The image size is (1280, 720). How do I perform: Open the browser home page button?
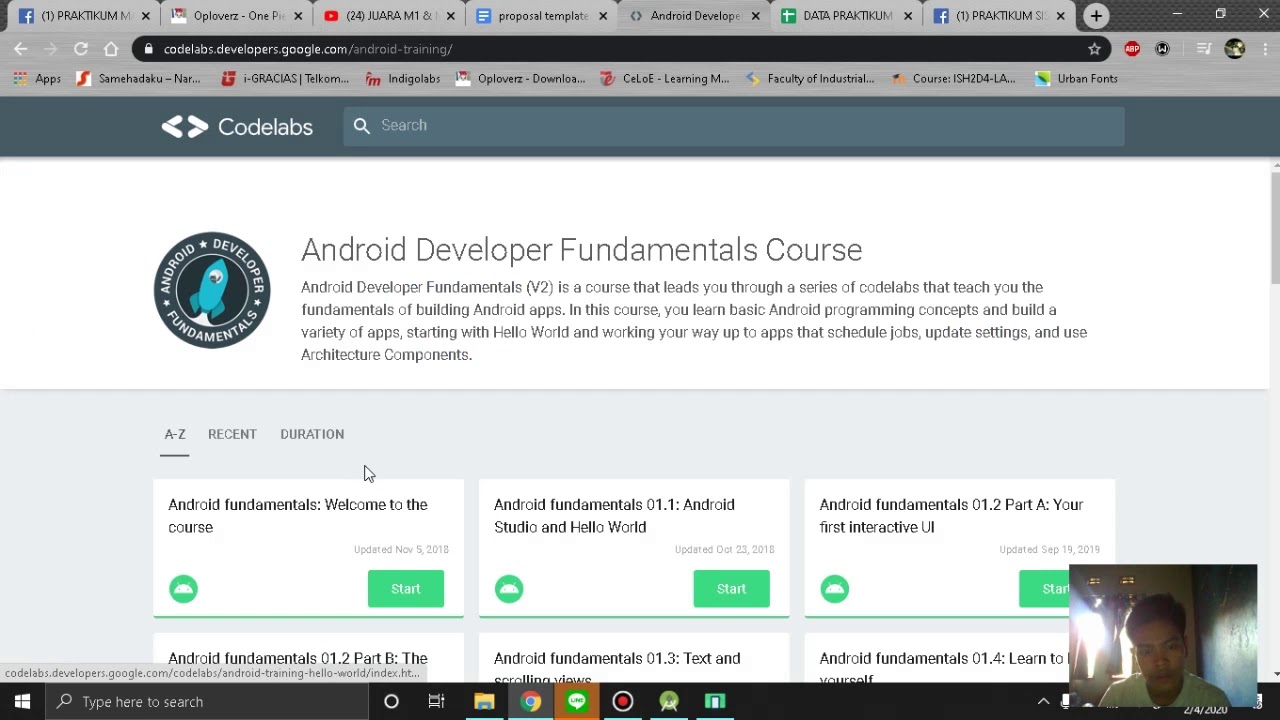(111, 49)
